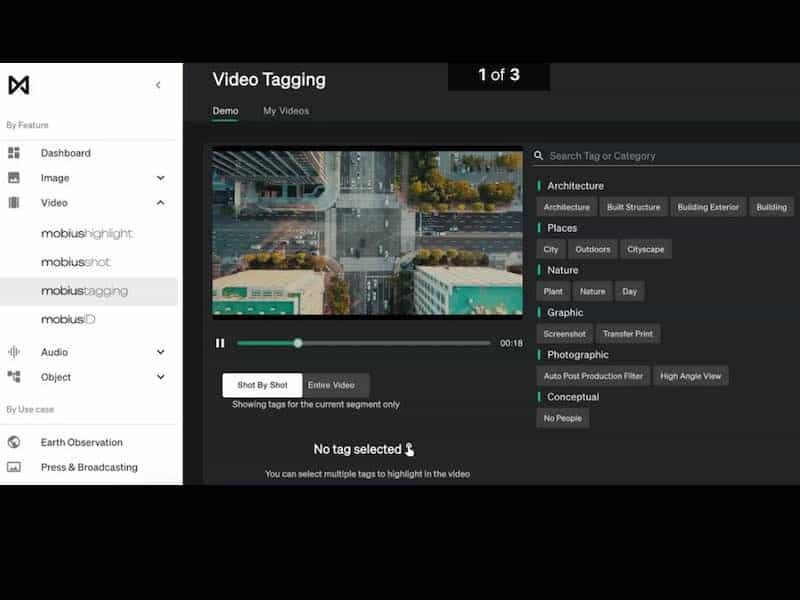The height and width of the screenshot is (600, 800).
Task: Toggle the Cityscape tag
Action: click(x=645, y=249)
